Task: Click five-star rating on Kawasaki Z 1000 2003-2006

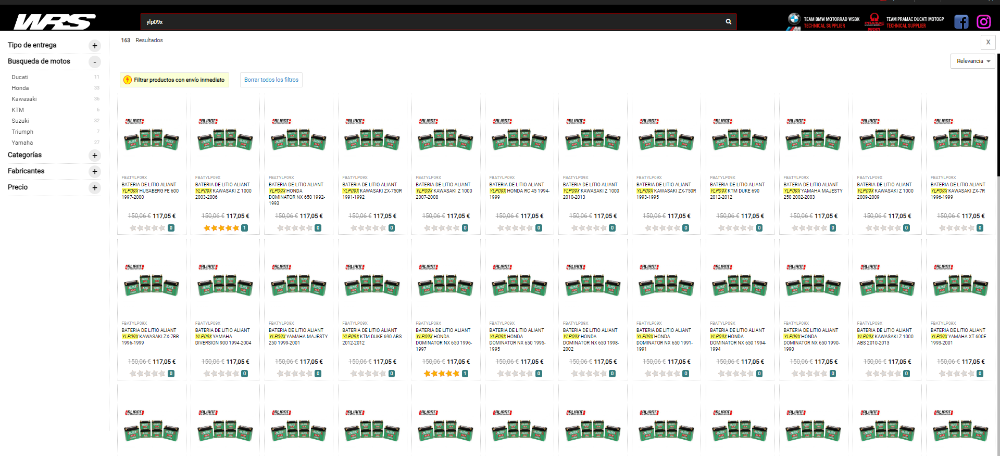Action: pos(220,228)
